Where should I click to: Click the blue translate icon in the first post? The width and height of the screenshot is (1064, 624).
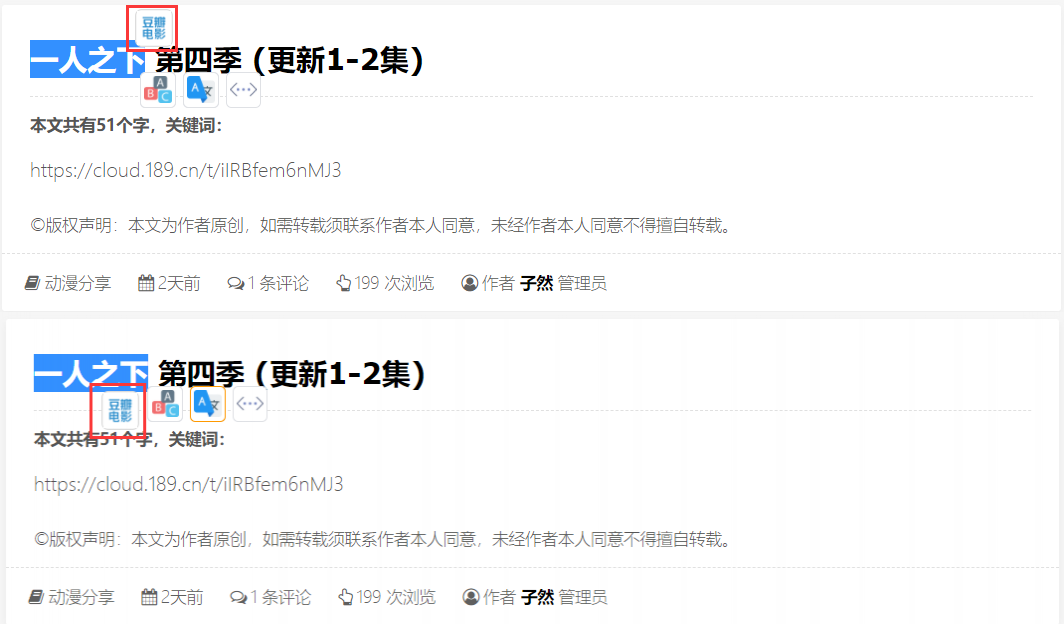201,90
